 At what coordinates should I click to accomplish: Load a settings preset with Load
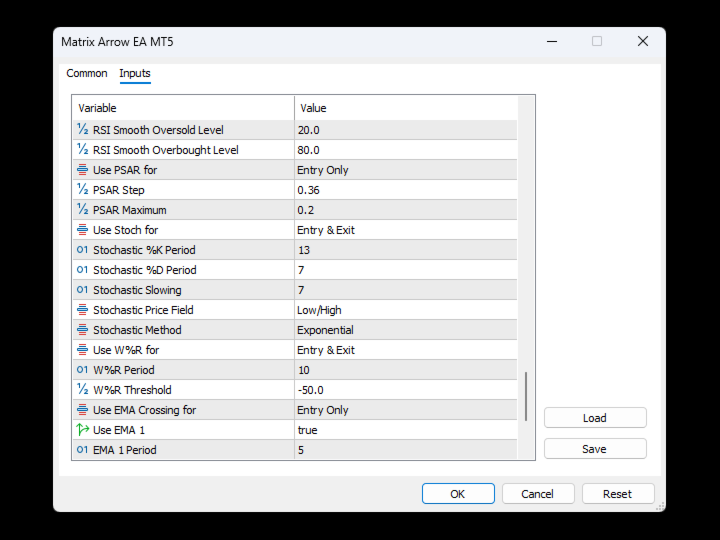(x=595, y=418)
